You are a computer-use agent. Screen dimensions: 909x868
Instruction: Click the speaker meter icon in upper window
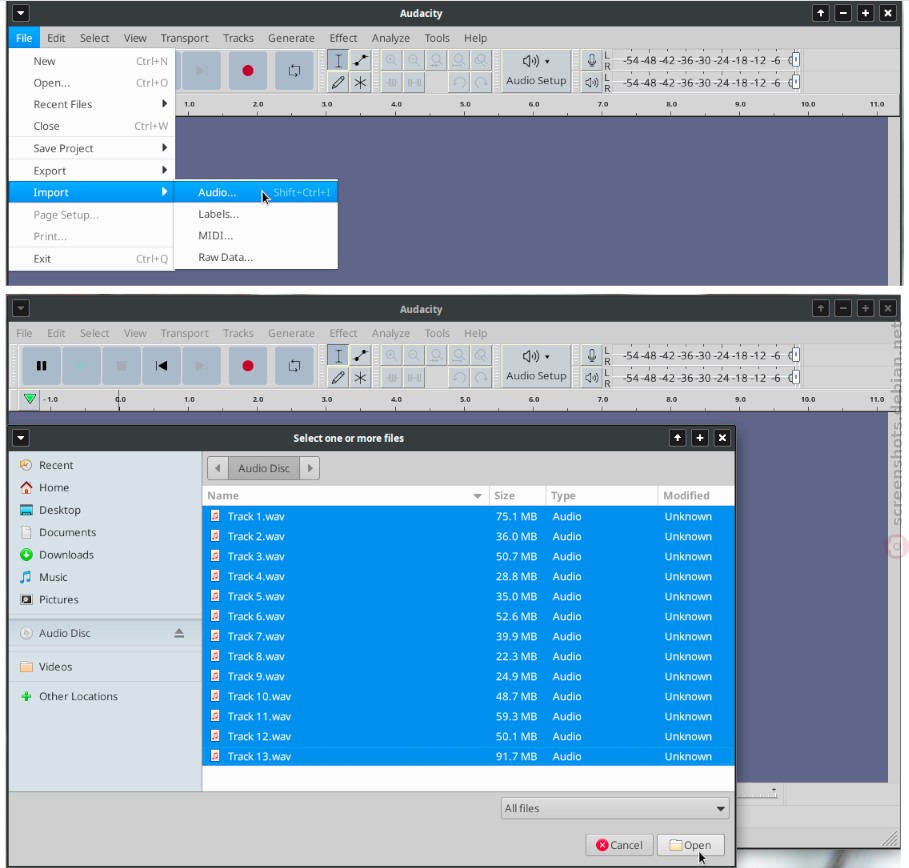click(591, 83)
